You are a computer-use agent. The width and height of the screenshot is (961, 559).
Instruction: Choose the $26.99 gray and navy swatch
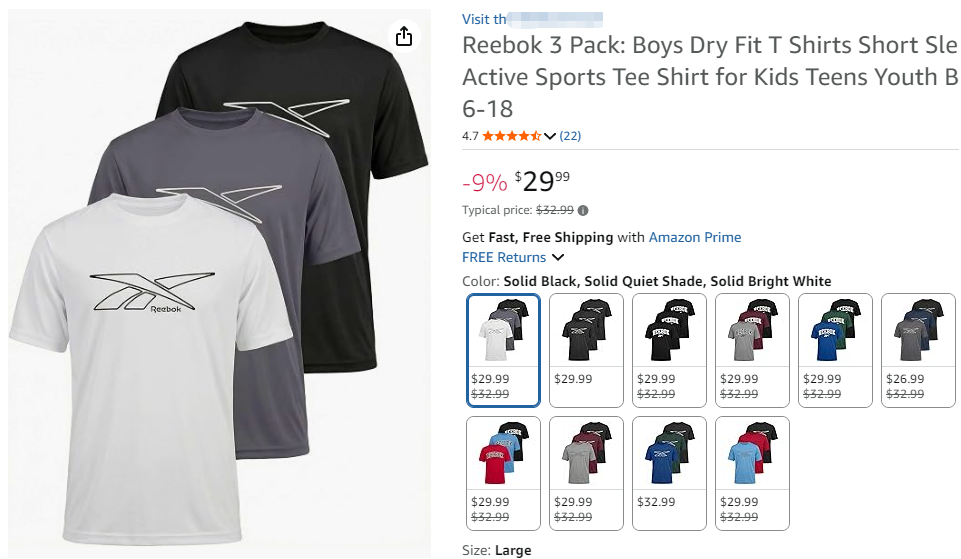pos(918,351)
